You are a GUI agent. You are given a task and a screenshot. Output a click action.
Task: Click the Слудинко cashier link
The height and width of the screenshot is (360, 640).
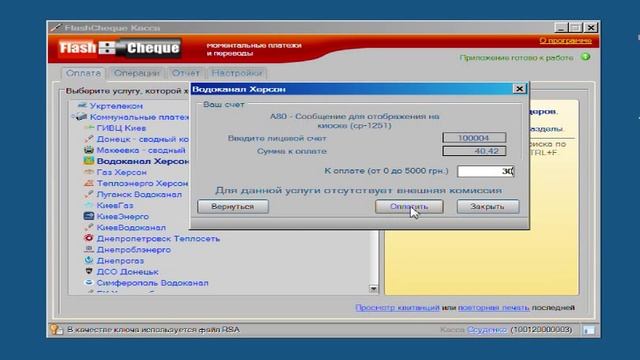(487, 329)
